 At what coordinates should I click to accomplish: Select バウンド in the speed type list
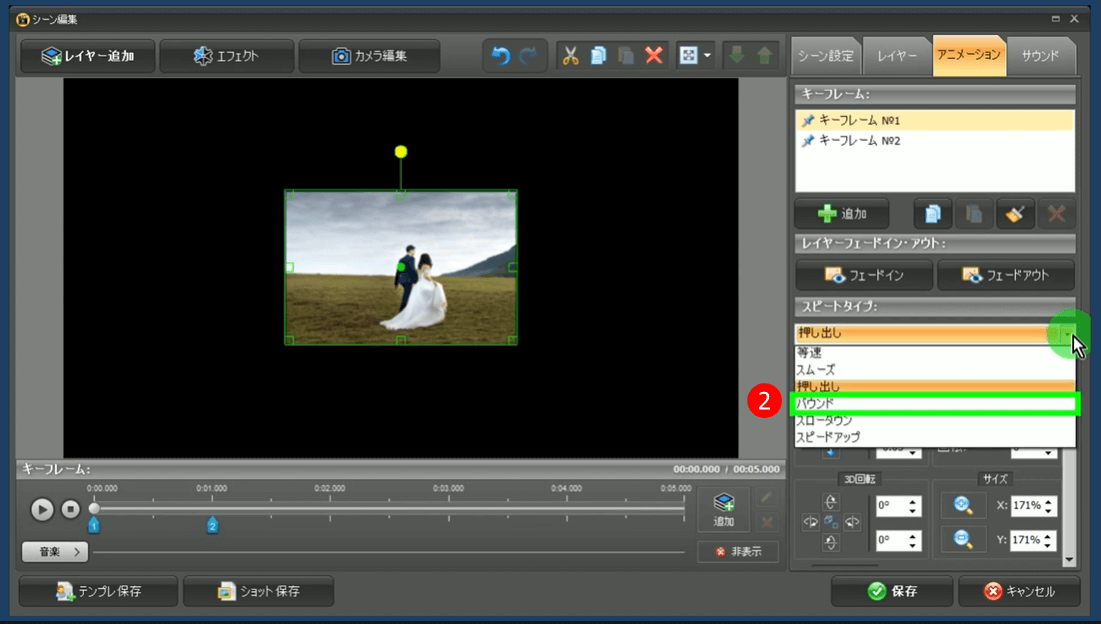tap(935, 403)
